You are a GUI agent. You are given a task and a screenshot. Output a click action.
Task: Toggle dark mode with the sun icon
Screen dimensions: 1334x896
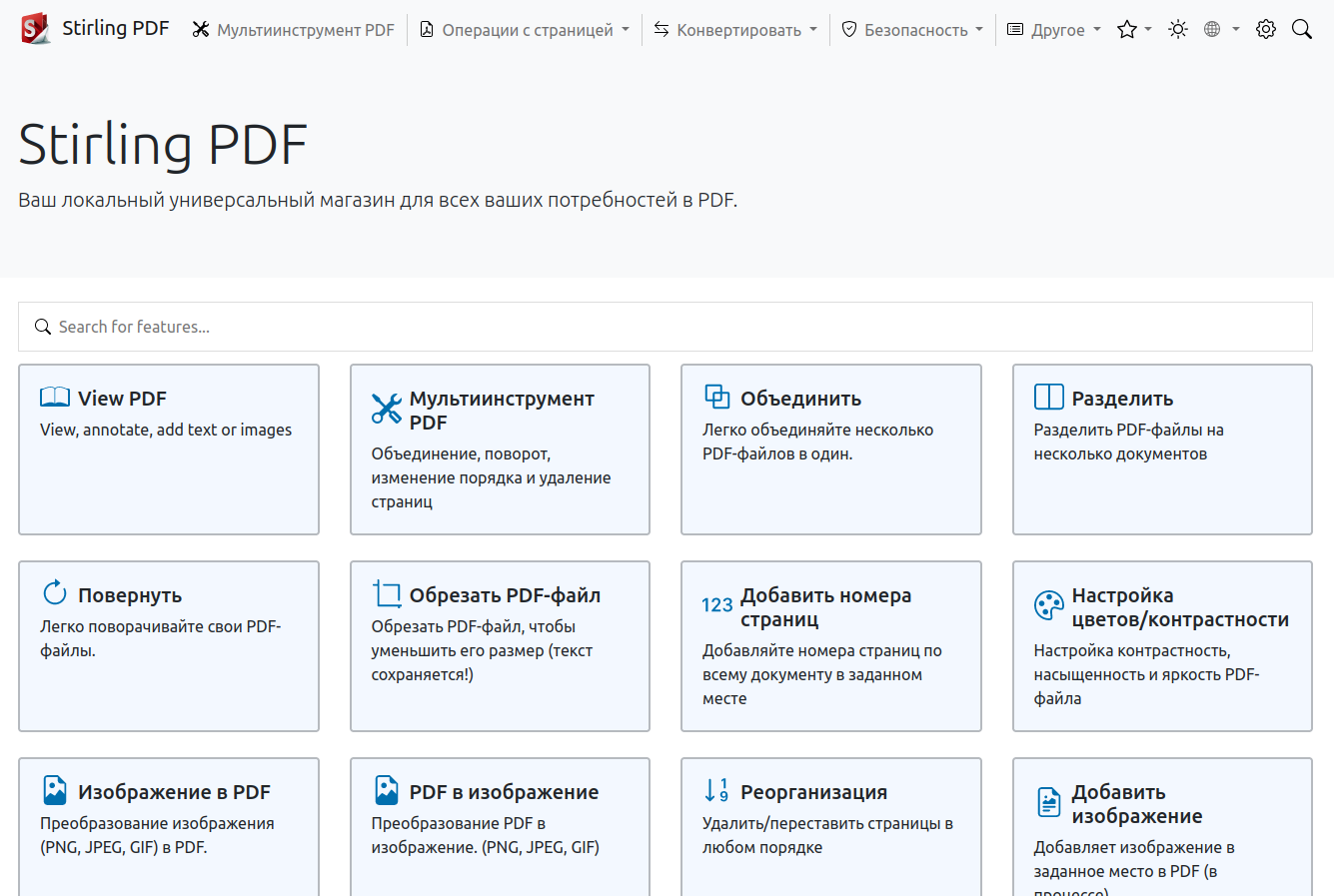coord(1178,29)
